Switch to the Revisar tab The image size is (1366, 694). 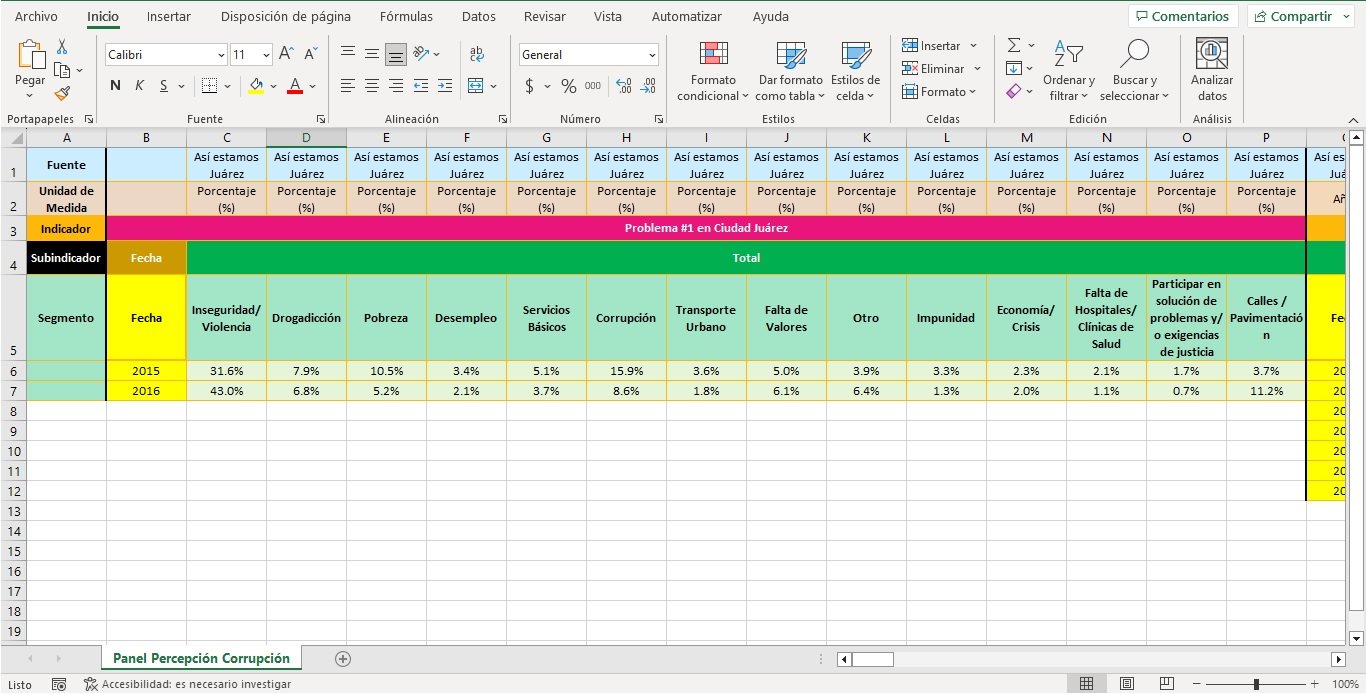point(544,17)
